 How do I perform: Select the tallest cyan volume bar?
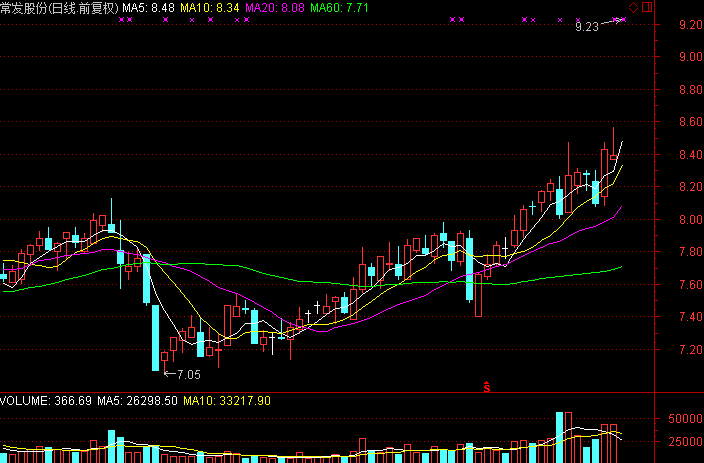click(x=559, y=437)
